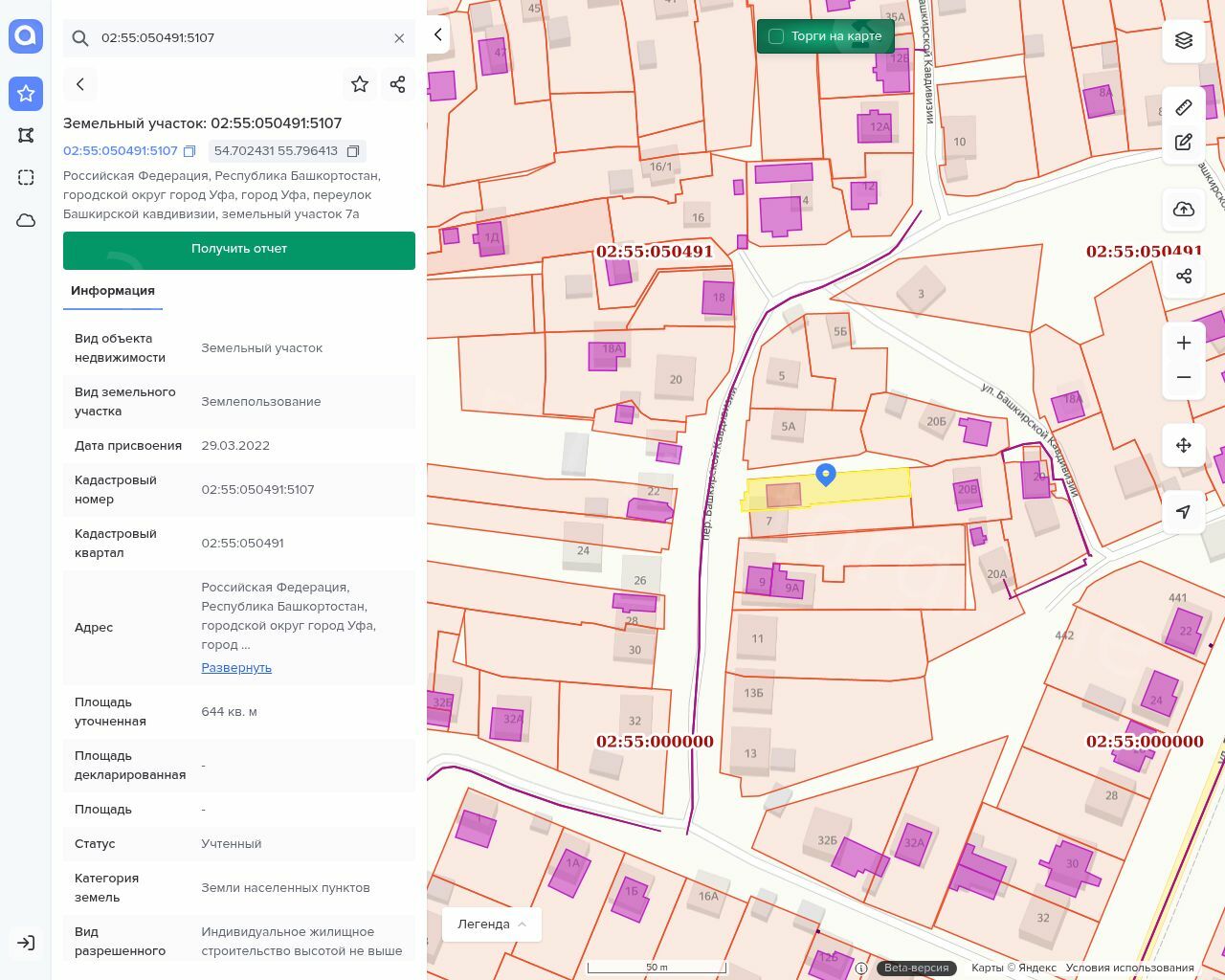This screenshot has width=1225, height=980.
Task: Open the map layers panel
Action: click(1184, 40)
